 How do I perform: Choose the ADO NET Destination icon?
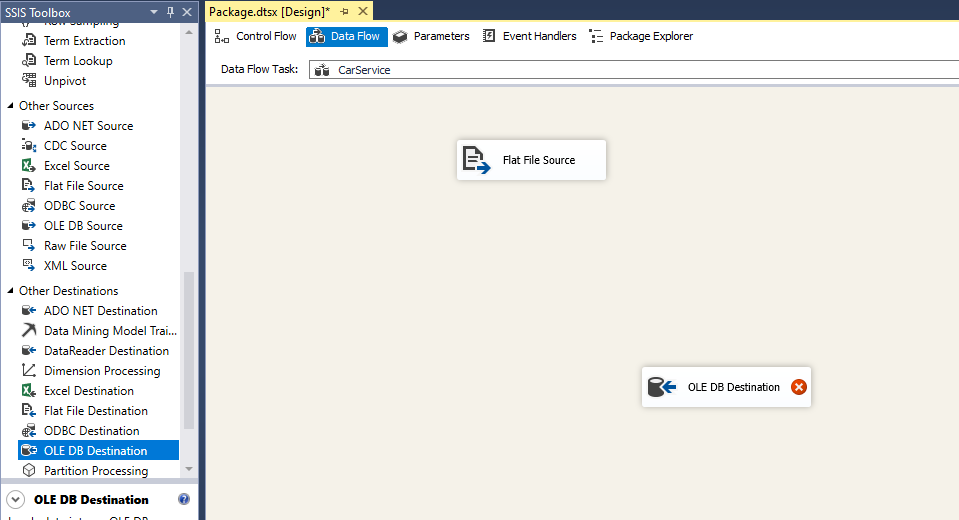point(29,311)
